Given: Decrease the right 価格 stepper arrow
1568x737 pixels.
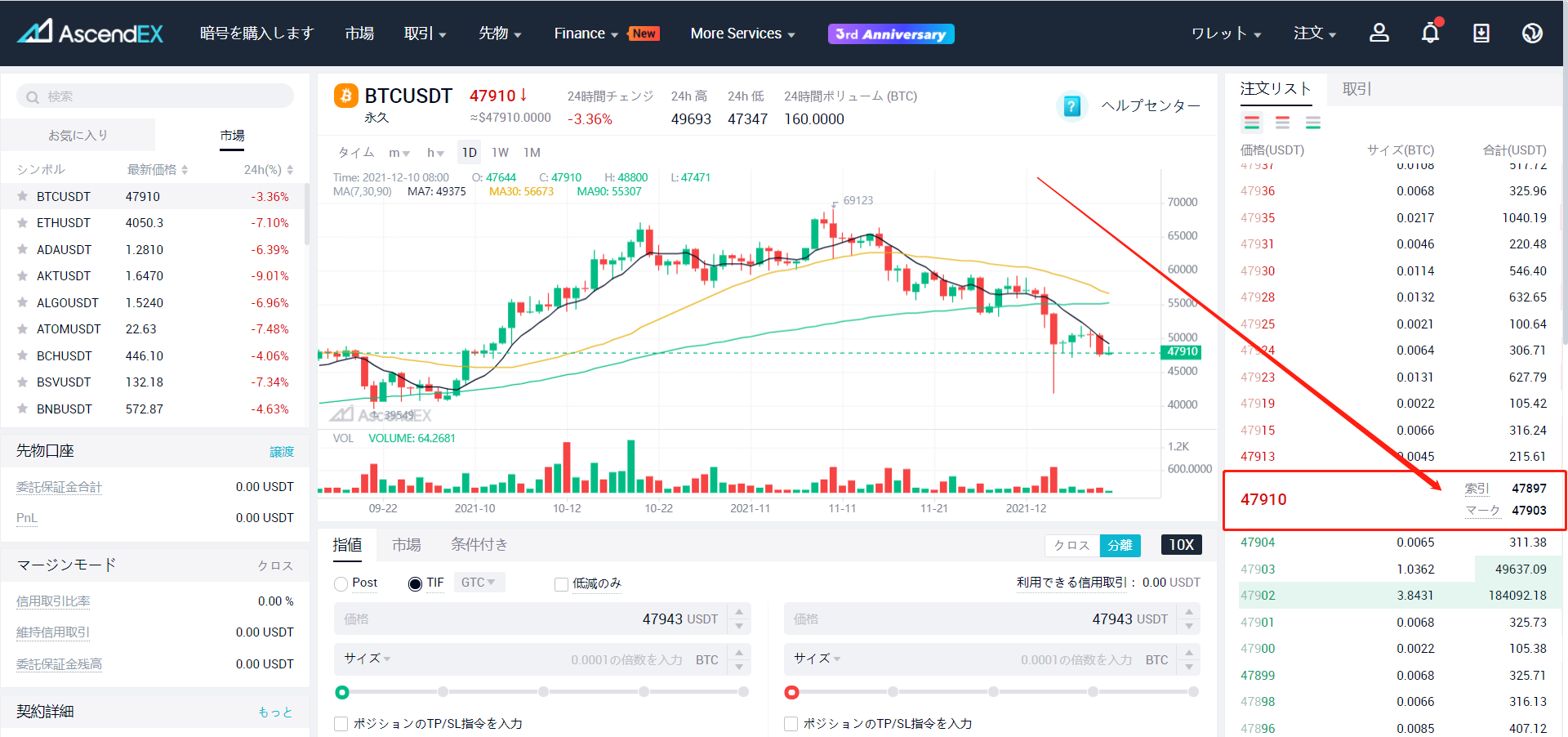Looking at the screenshot, I should click(1189, 627).
